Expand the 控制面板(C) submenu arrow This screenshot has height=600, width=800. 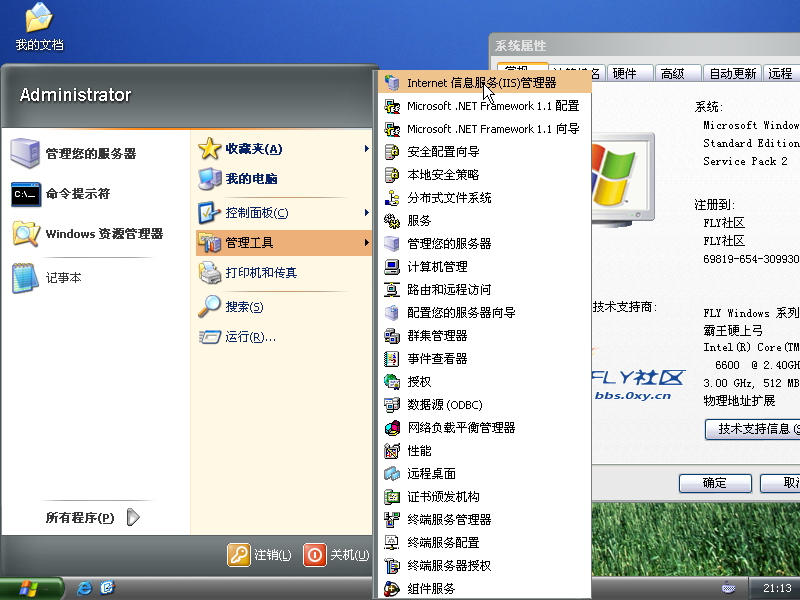point(366,212)
